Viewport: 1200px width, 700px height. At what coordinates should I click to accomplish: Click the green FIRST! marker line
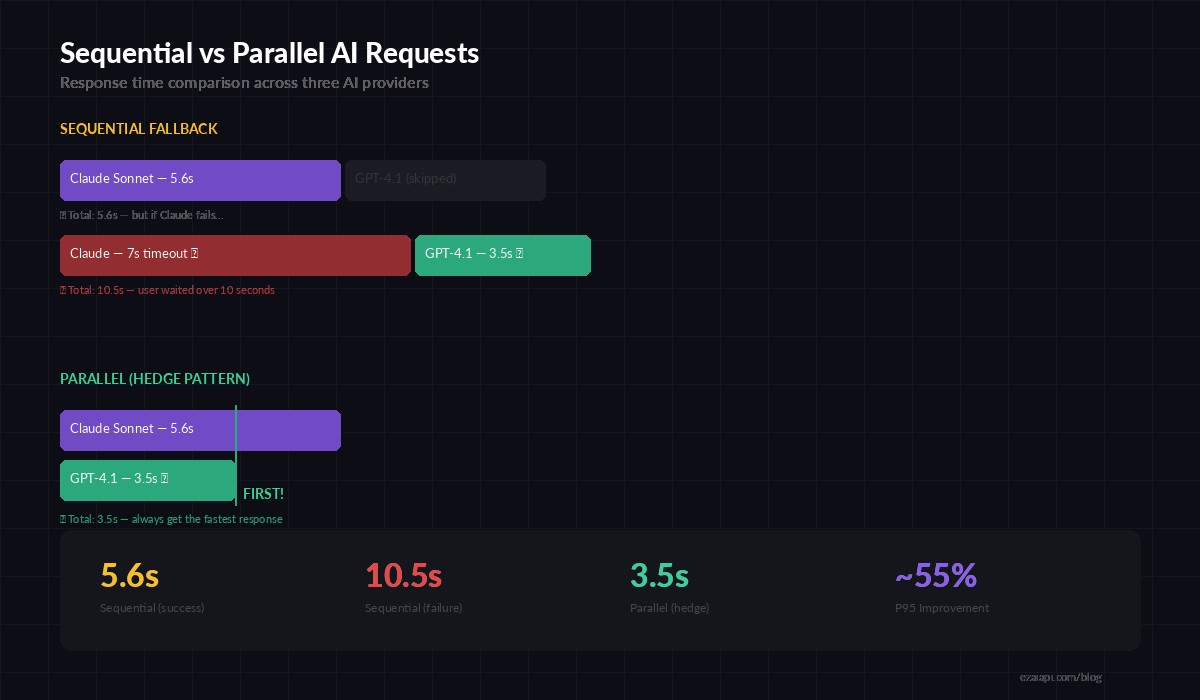236,455
